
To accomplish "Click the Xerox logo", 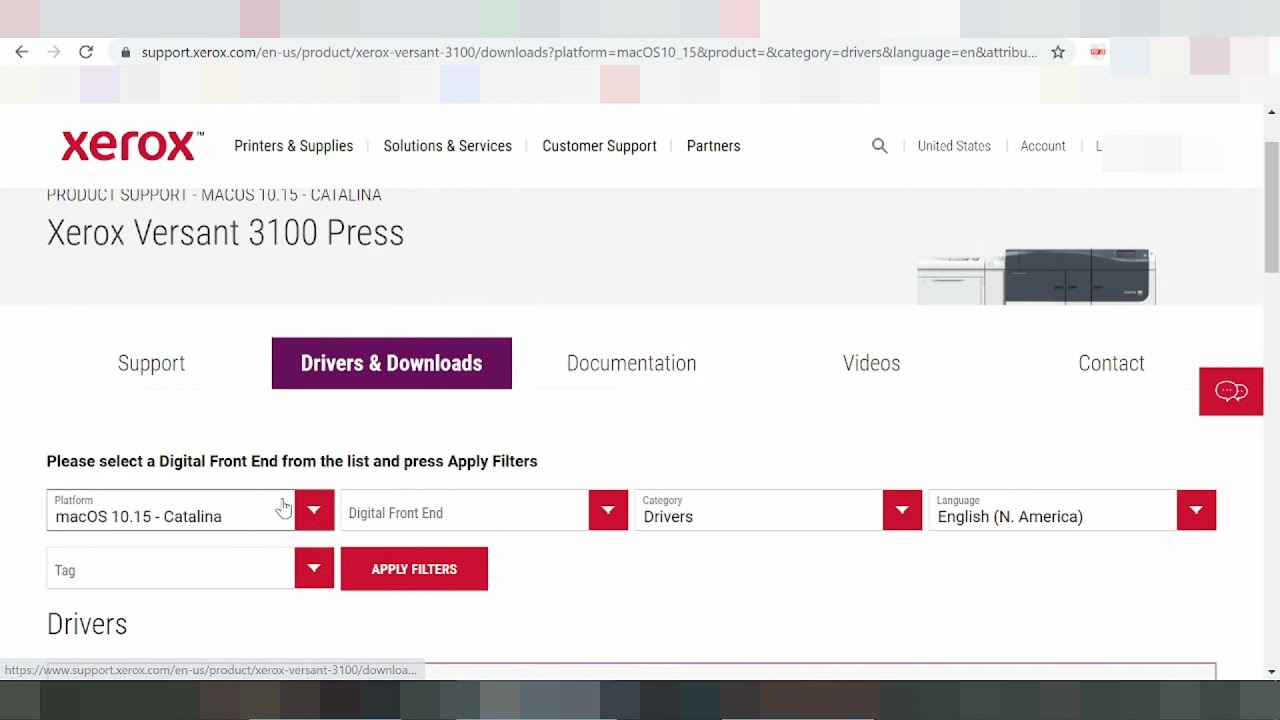I will pyautogui.click(x=132, y=146).
